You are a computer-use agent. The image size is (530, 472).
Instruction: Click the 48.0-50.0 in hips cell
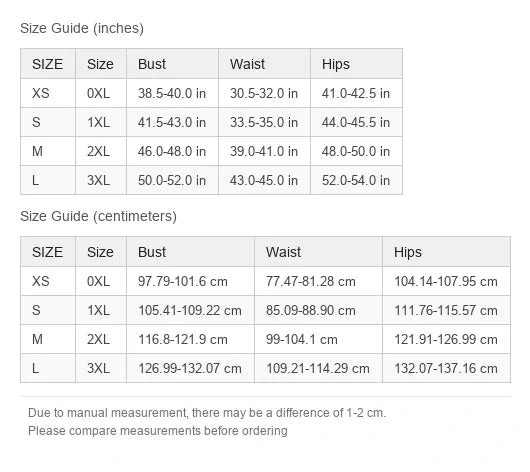click(356, 151)
